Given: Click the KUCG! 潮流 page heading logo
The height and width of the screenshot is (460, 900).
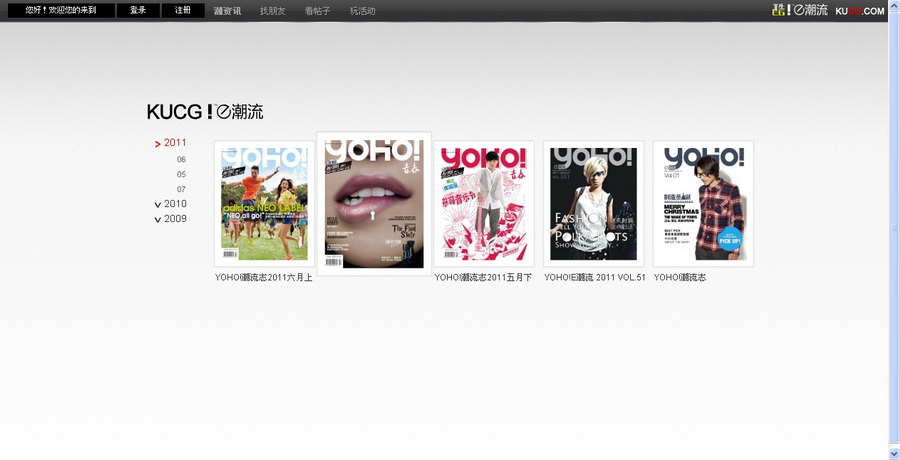Looking at the screenshot, I should coord(205,111).
